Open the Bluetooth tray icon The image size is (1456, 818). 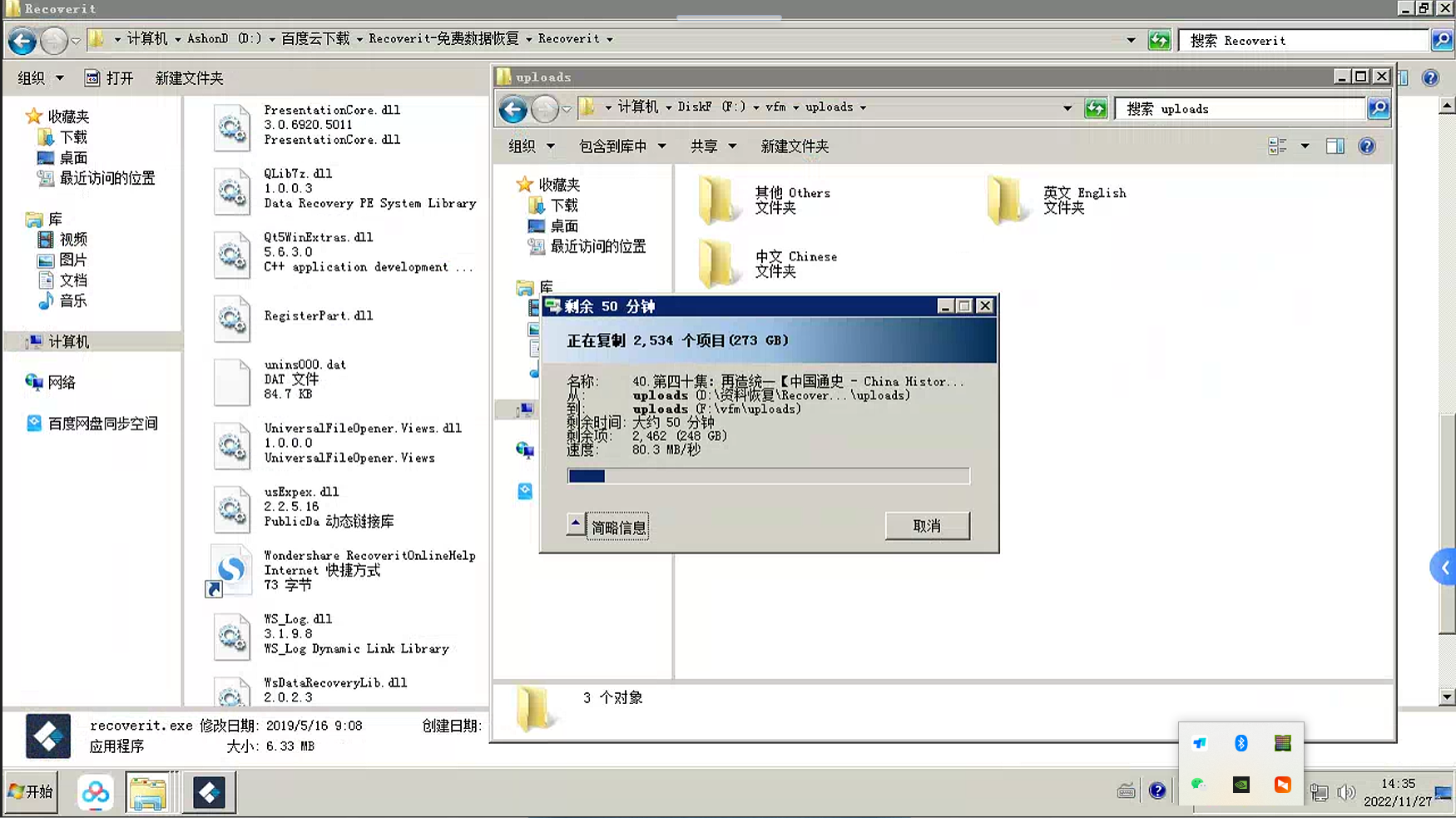[x=1241, y=743]
